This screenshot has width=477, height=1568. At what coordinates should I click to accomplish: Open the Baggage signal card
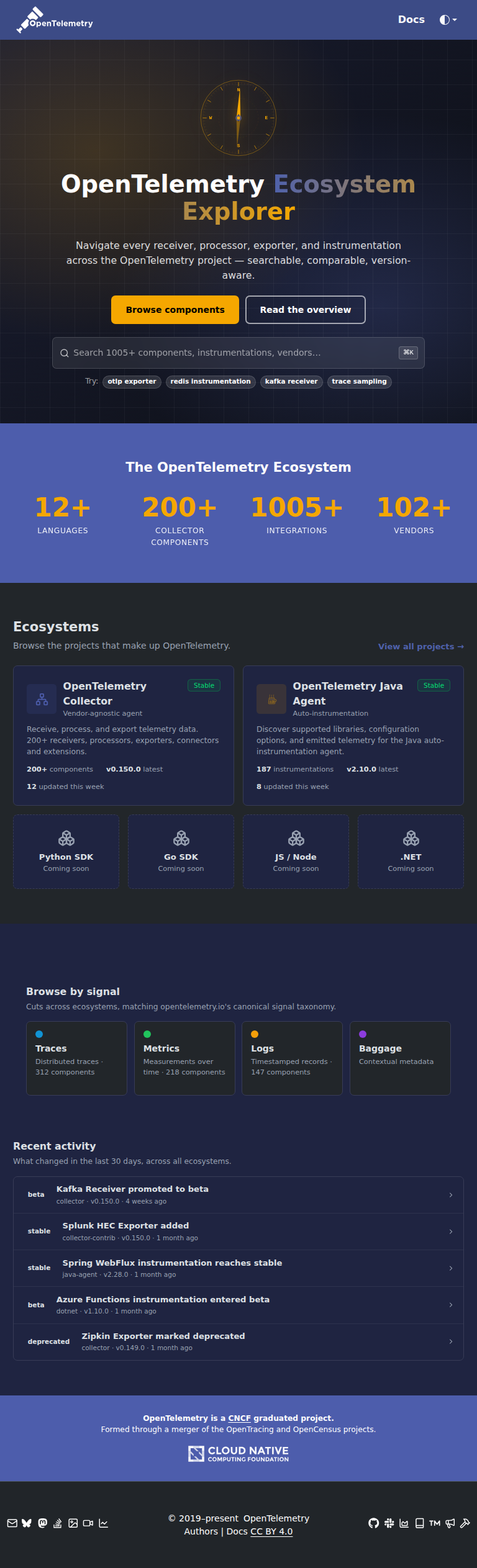(x=400, y=1058)
